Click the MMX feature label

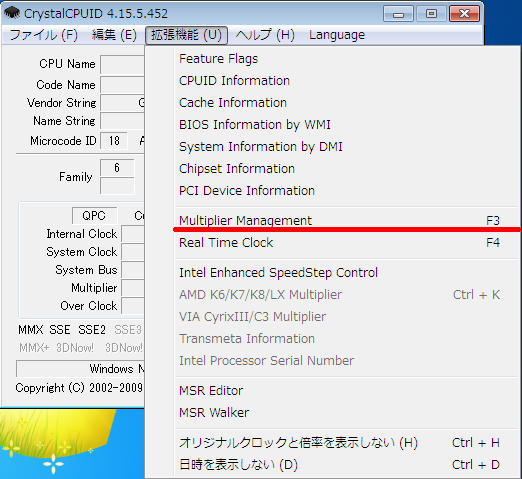pos(31,330)
